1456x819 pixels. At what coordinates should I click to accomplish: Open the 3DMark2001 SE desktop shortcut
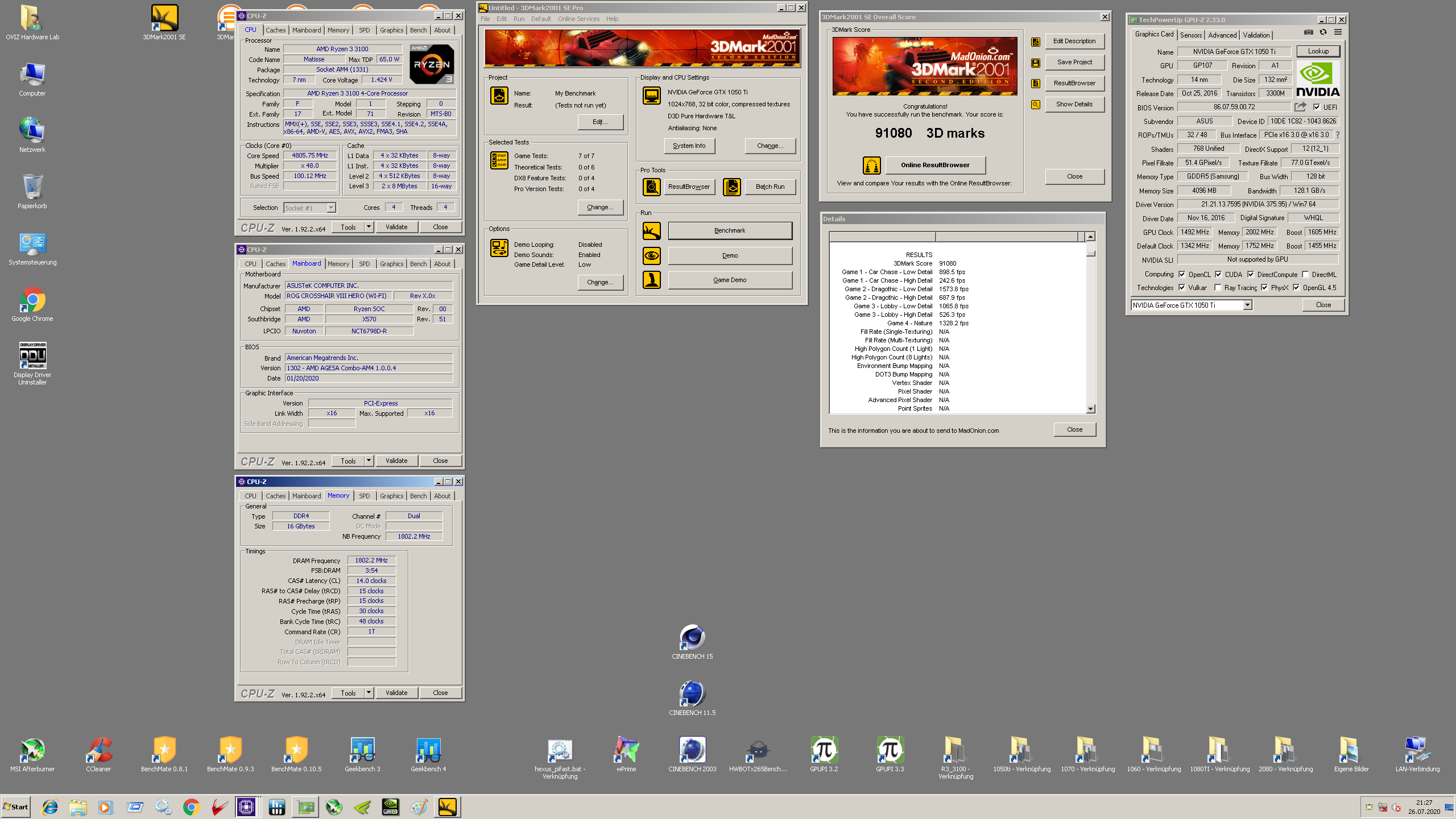164,23
